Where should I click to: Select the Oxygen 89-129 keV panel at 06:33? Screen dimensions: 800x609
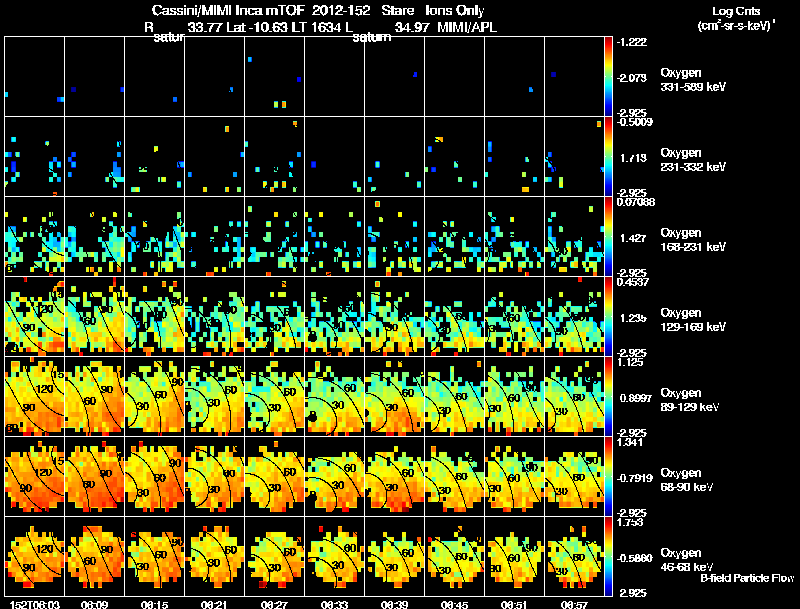pyautogui.click(x=335, y=396)
